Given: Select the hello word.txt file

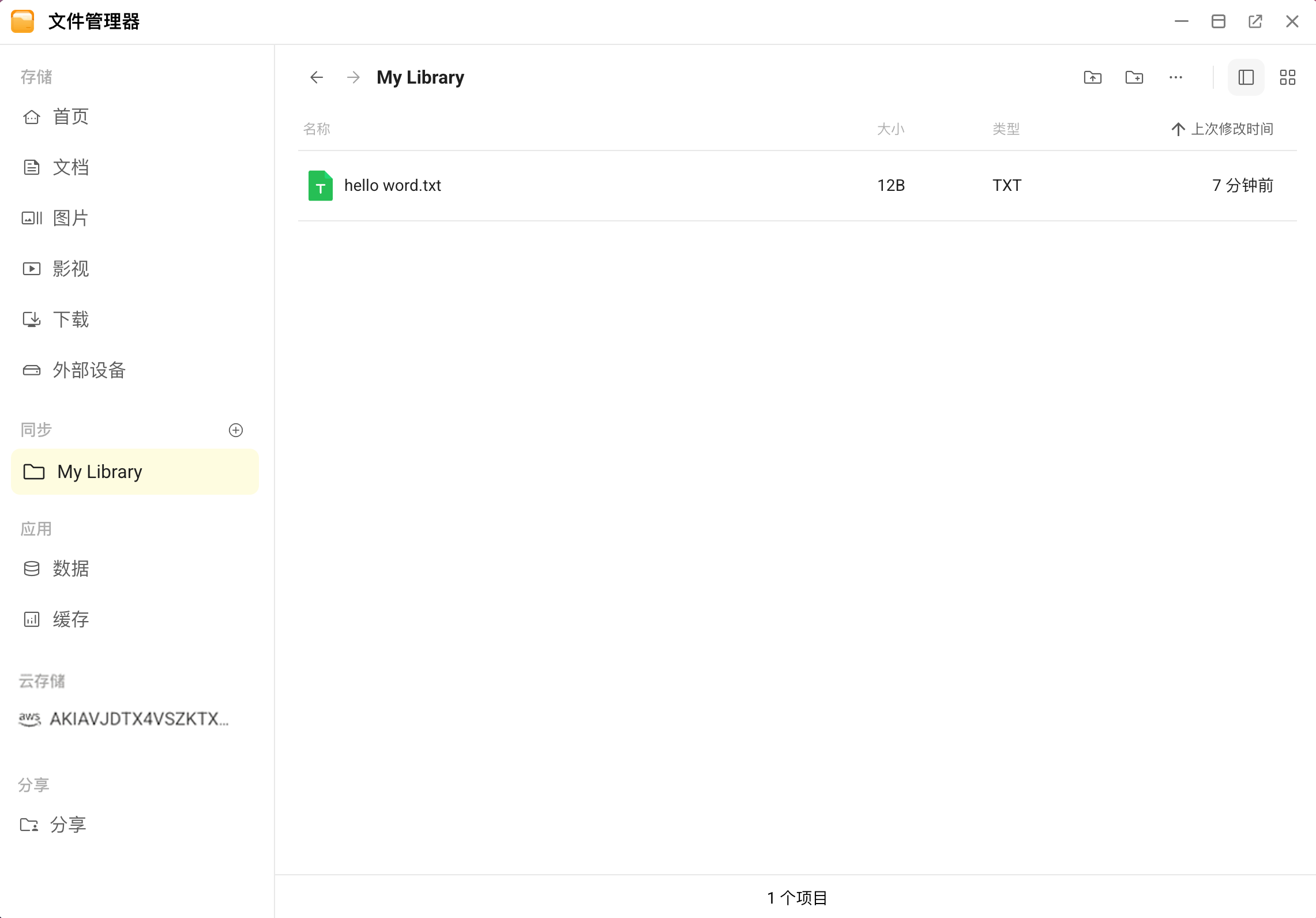Looking at the screenshot, I should (x=392, y=186).
